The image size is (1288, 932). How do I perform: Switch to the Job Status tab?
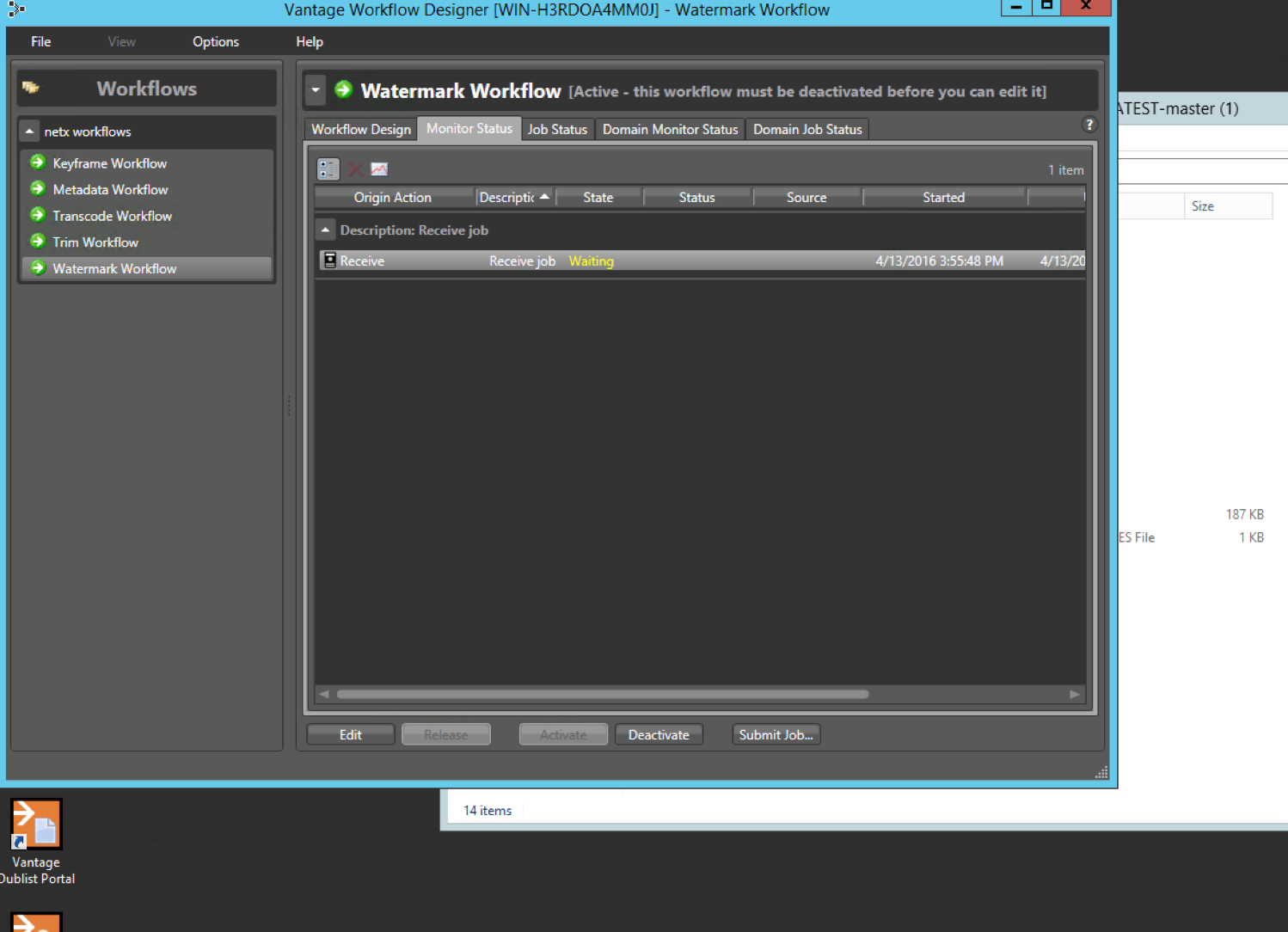click(x=557, y=129)
